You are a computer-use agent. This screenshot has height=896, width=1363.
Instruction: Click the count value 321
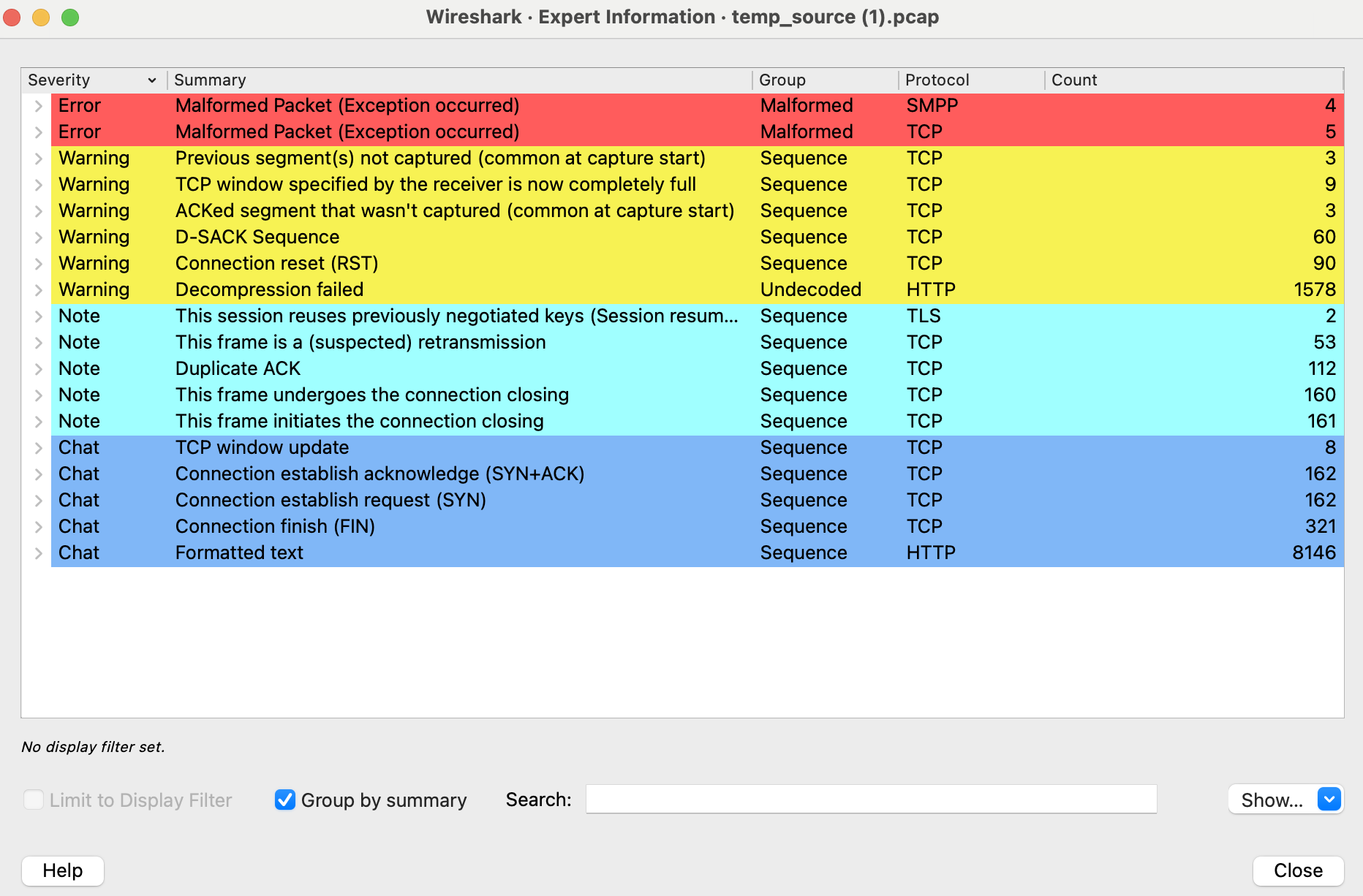(1321, 527)
